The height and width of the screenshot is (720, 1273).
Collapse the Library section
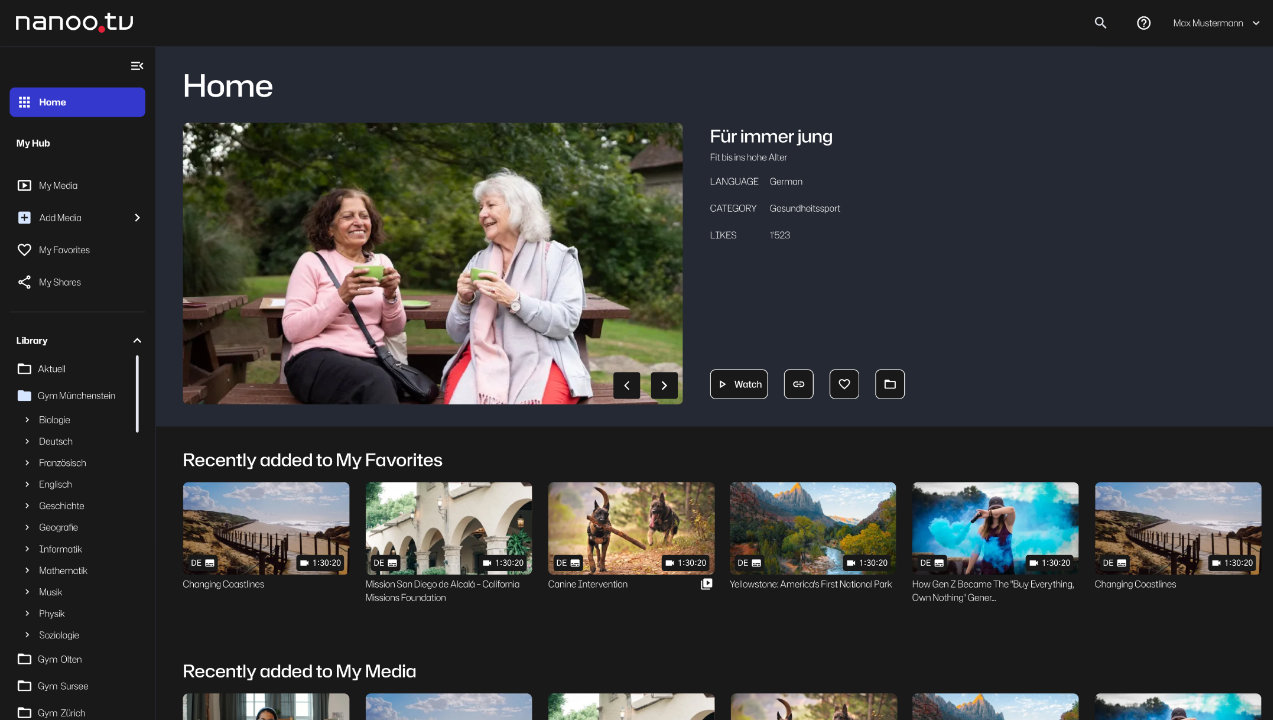(x=137, y=341)
